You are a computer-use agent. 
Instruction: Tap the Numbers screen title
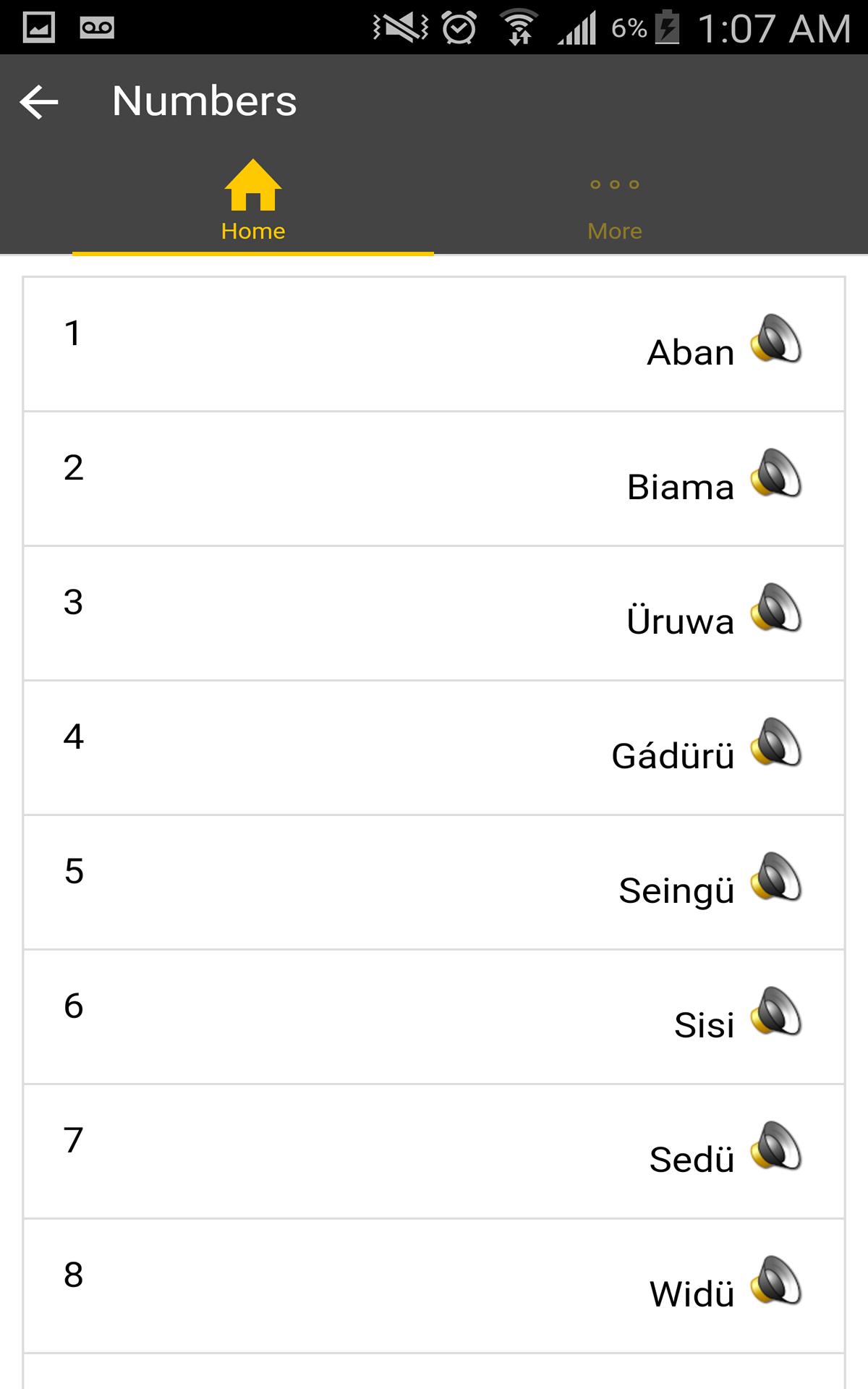coord(204,101)
